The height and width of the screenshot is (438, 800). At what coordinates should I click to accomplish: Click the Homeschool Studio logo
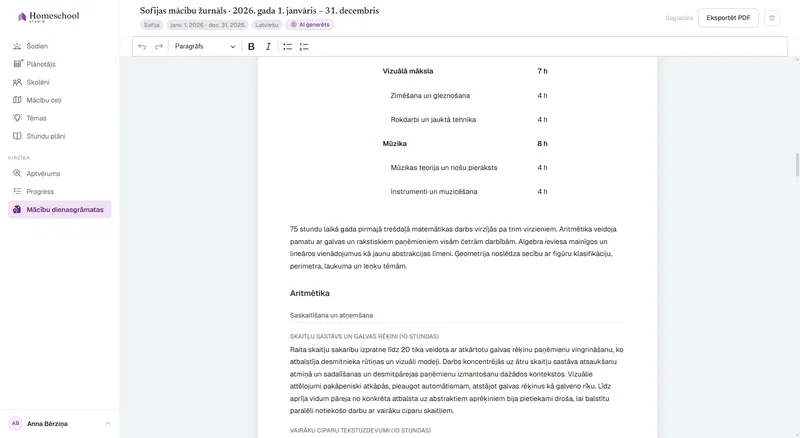click(x=48, y=16)
